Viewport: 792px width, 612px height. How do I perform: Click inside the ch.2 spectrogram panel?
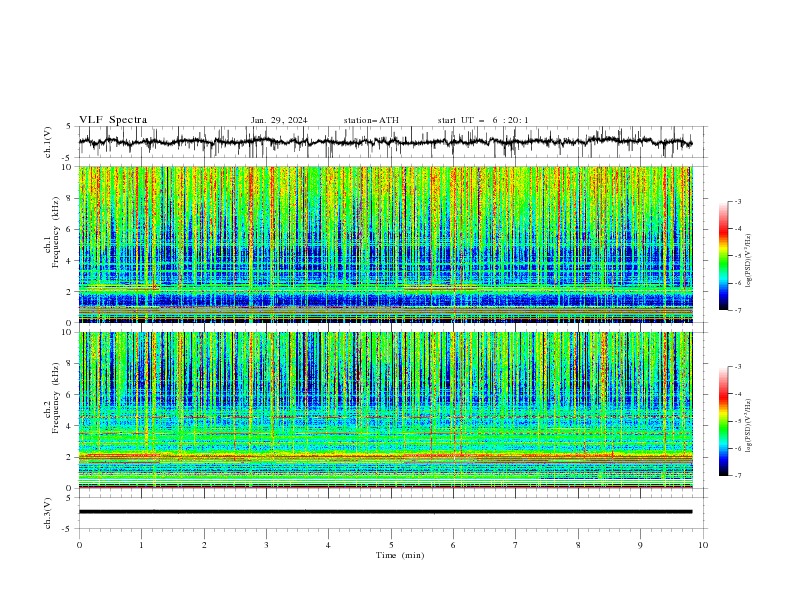(x=385, y=410)
